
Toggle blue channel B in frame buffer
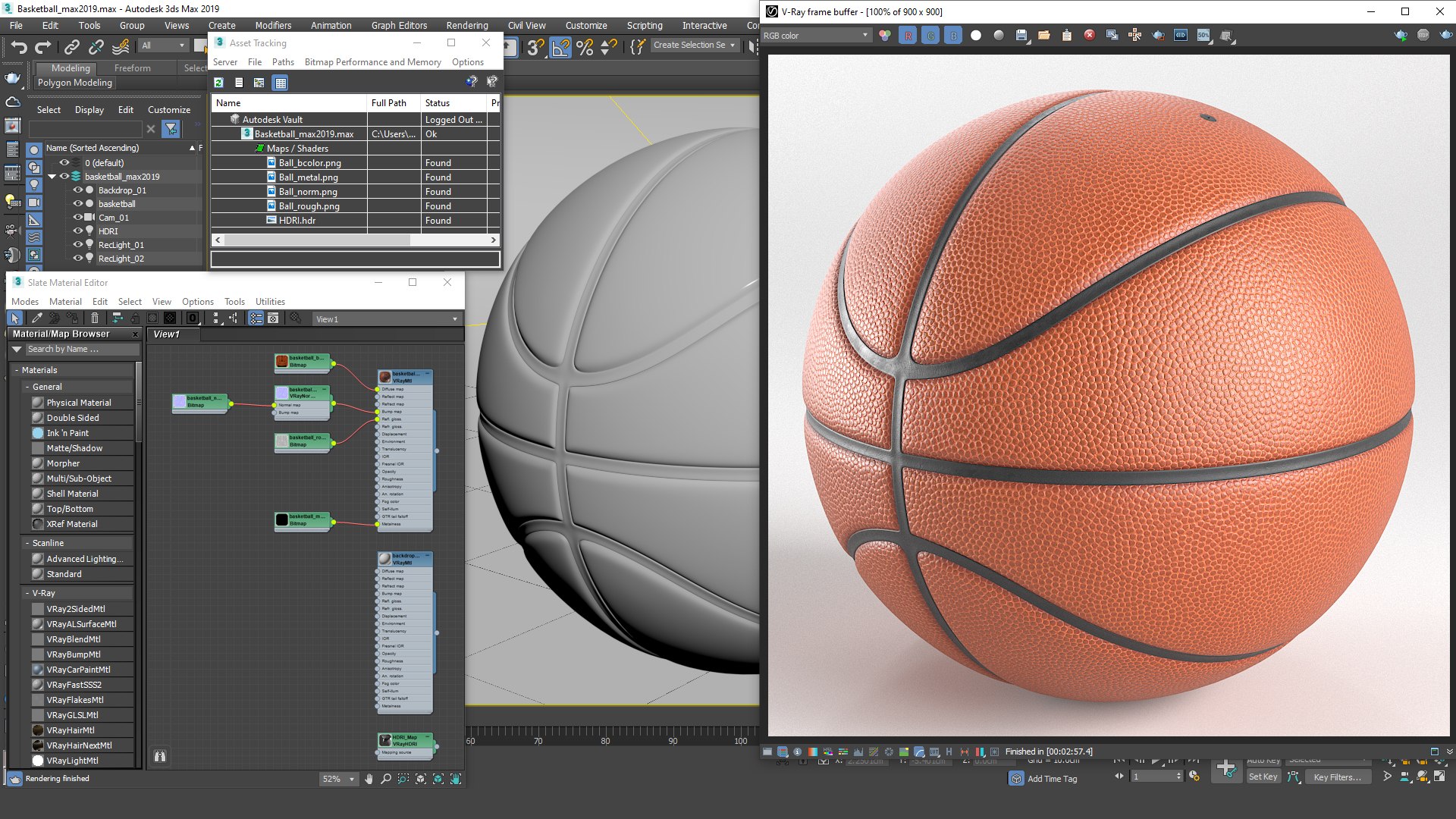[x=953, y=35]
